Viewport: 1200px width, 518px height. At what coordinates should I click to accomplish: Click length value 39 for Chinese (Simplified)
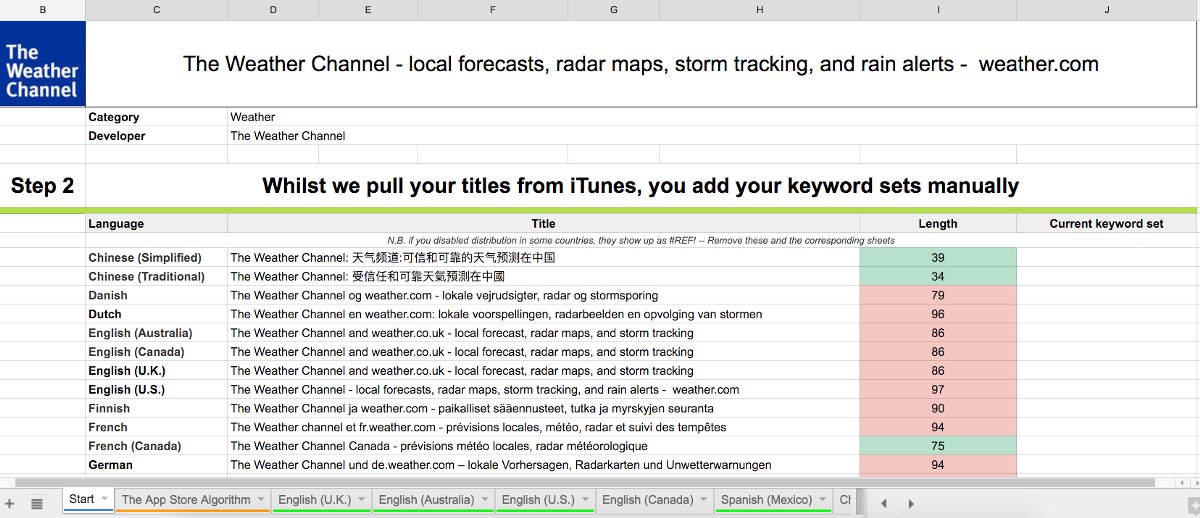pos(938,258)
